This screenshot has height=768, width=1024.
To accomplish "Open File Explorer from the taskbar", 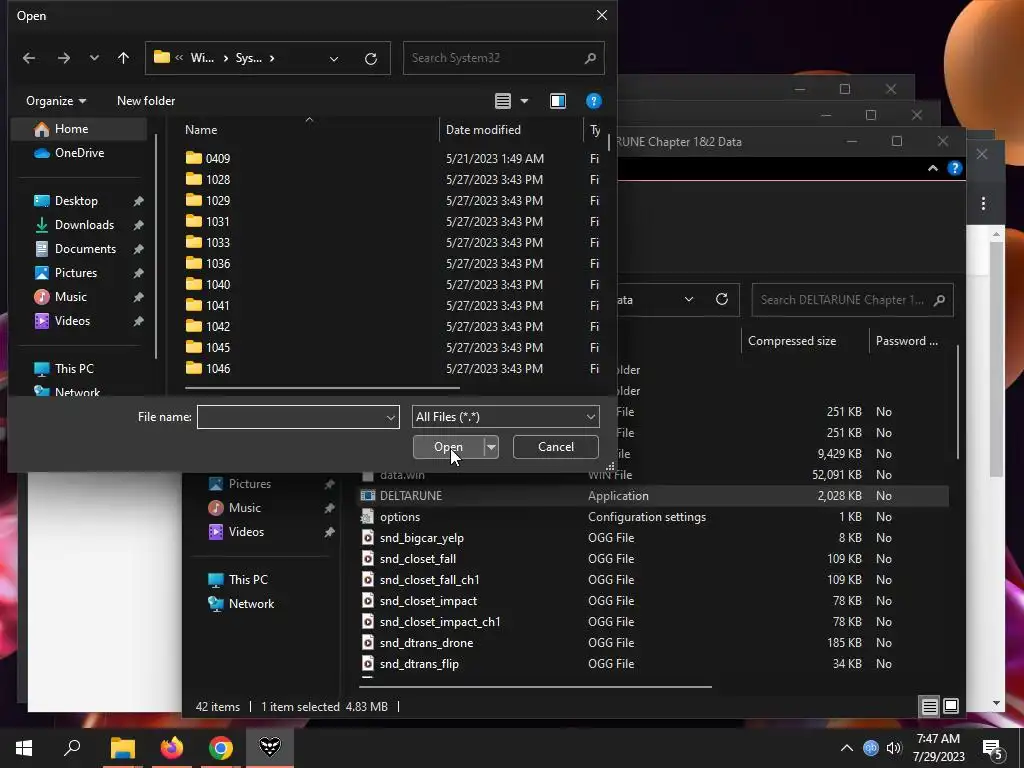I will click(122, 748).
